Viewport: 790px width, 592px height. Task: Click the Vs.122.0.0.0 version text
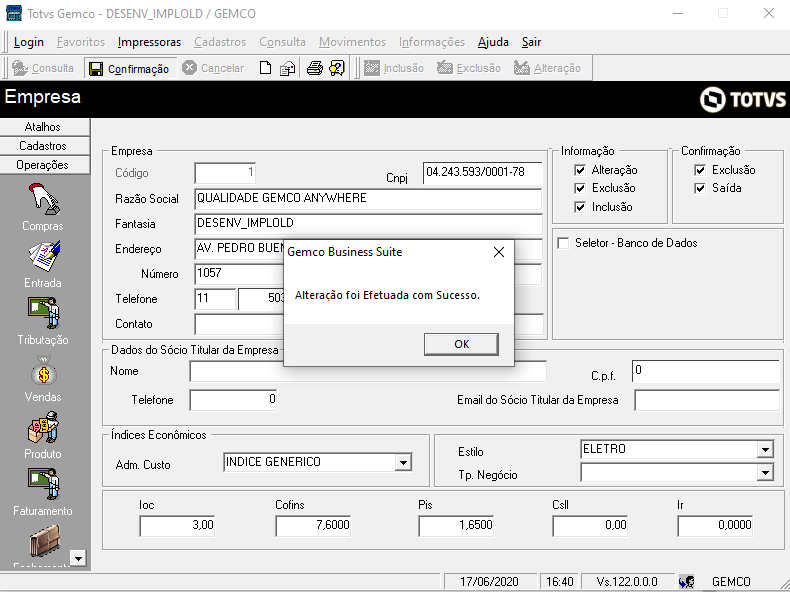click(627, 582)
